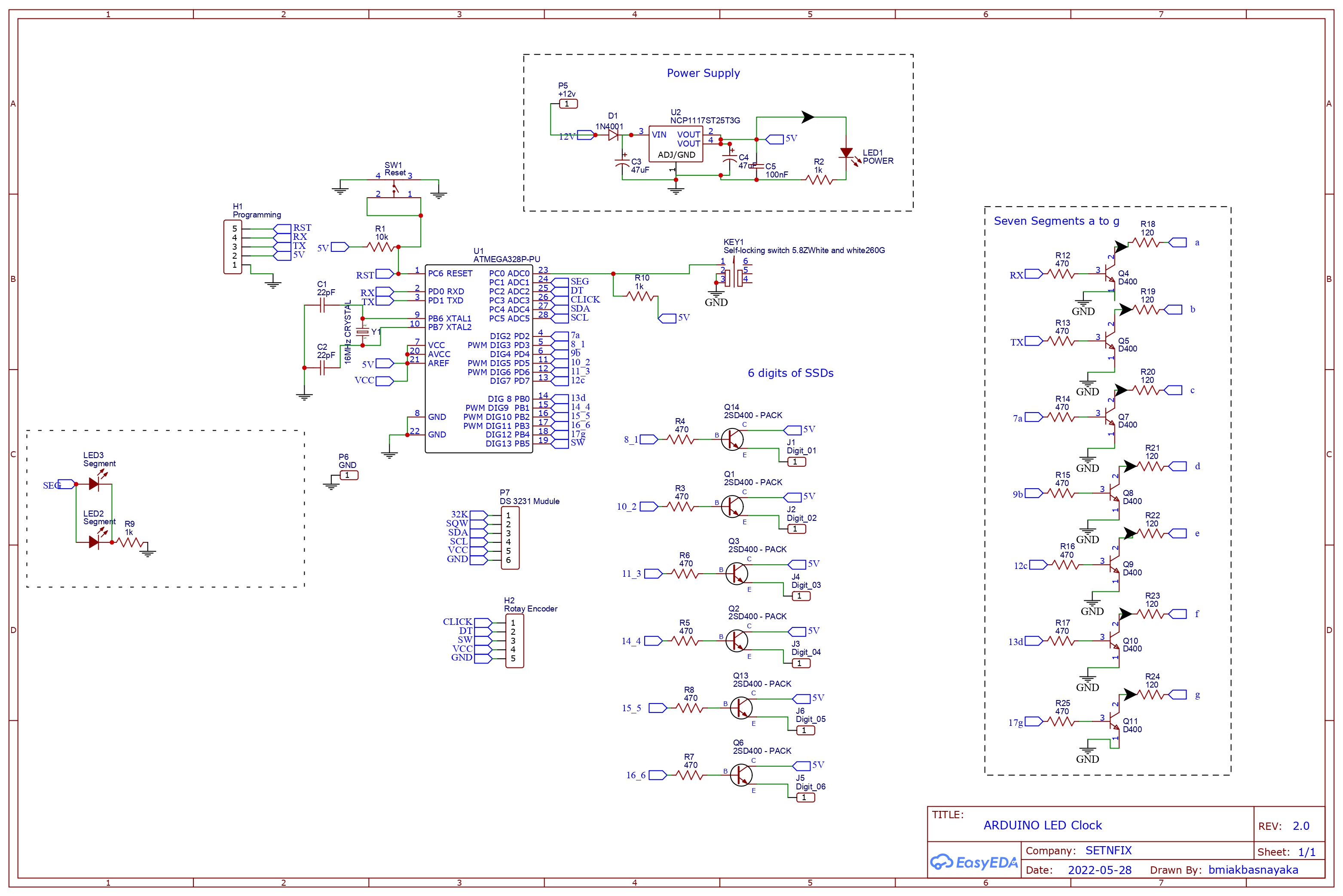Click the LED1 POWER diode symbol

pos(846,153)
